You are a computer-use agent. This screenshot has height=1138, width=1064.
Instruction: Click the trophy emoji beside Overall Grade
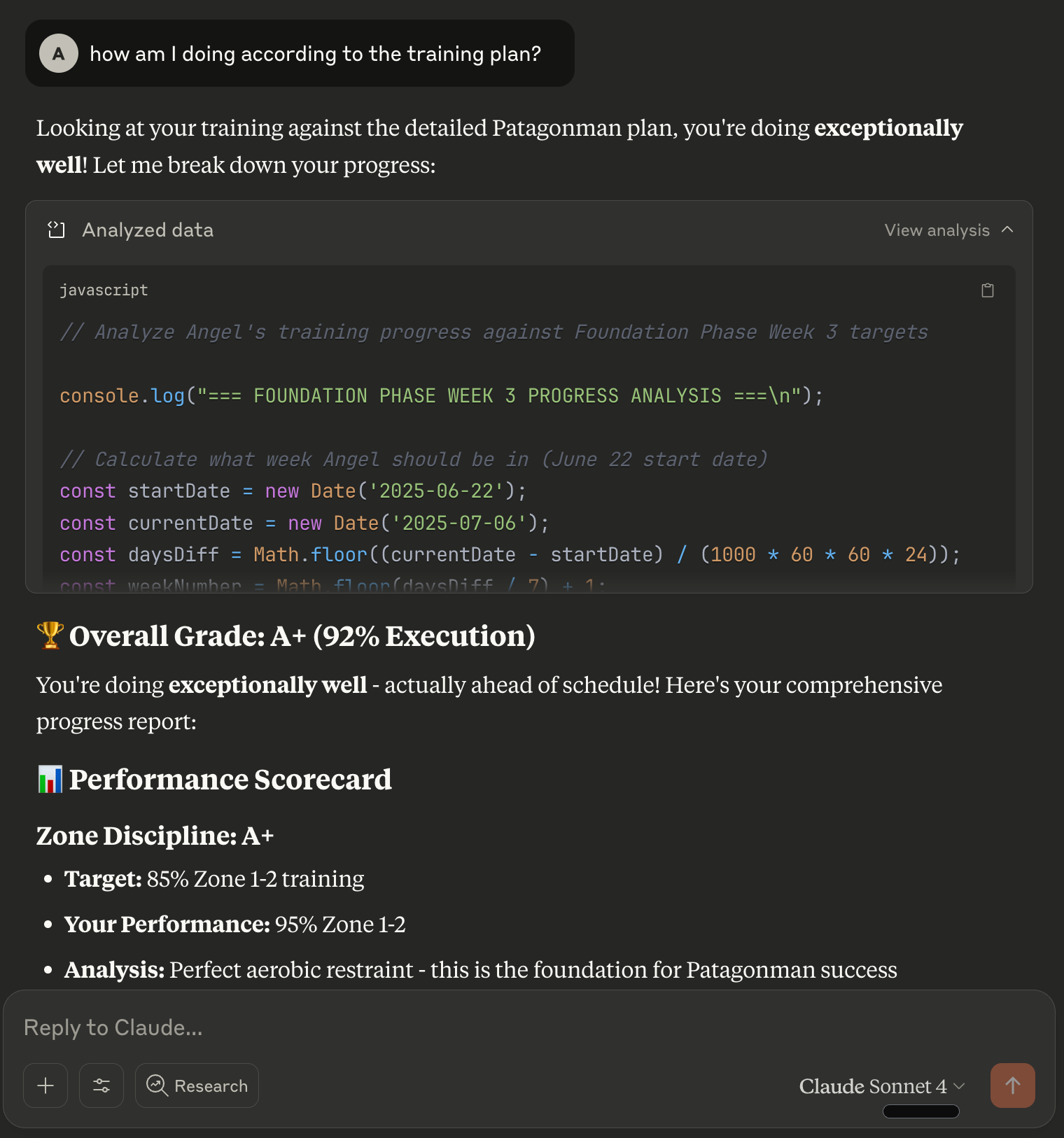tap(50, 635)
